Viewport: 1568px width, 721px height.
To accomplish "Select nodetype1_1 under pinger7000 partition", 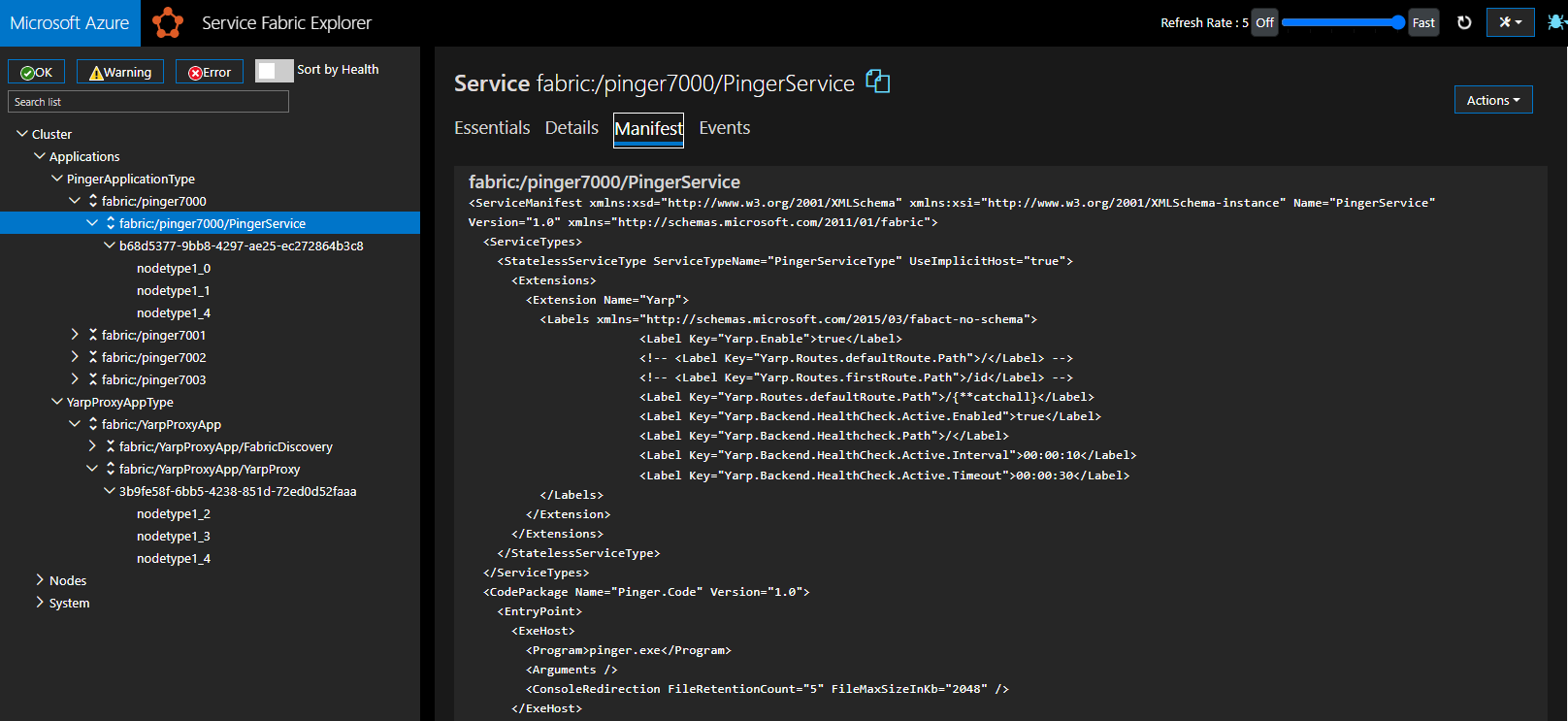I will [x=174, y=290].
